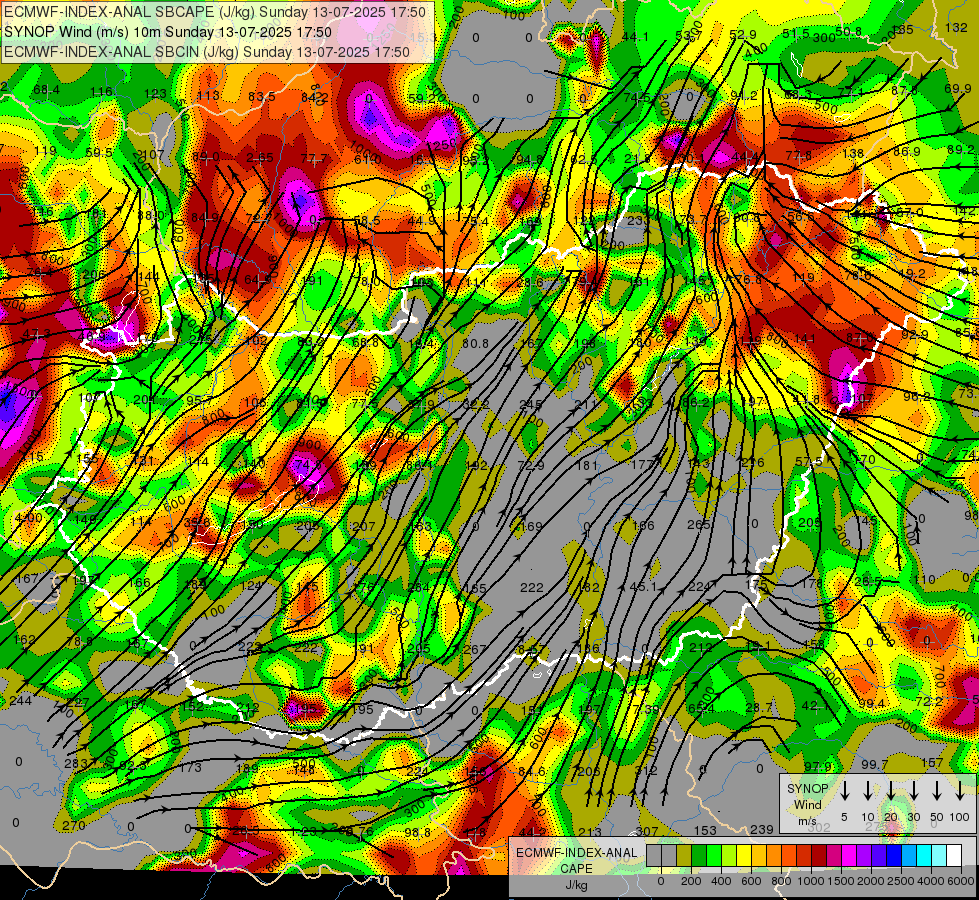
Task: Pick the white CAPE legend swatch
Action: click(x=953, y=856)
